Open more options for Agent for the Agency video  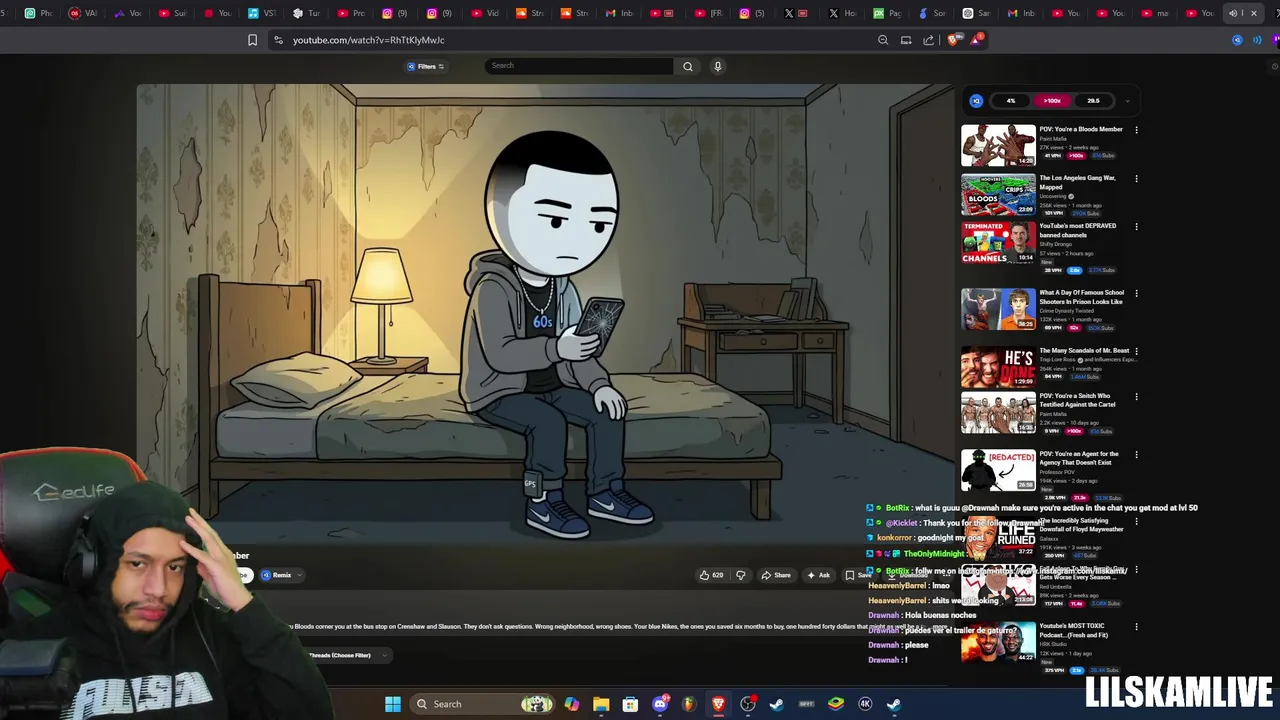pyautogui.click(x=1136, y=455)
